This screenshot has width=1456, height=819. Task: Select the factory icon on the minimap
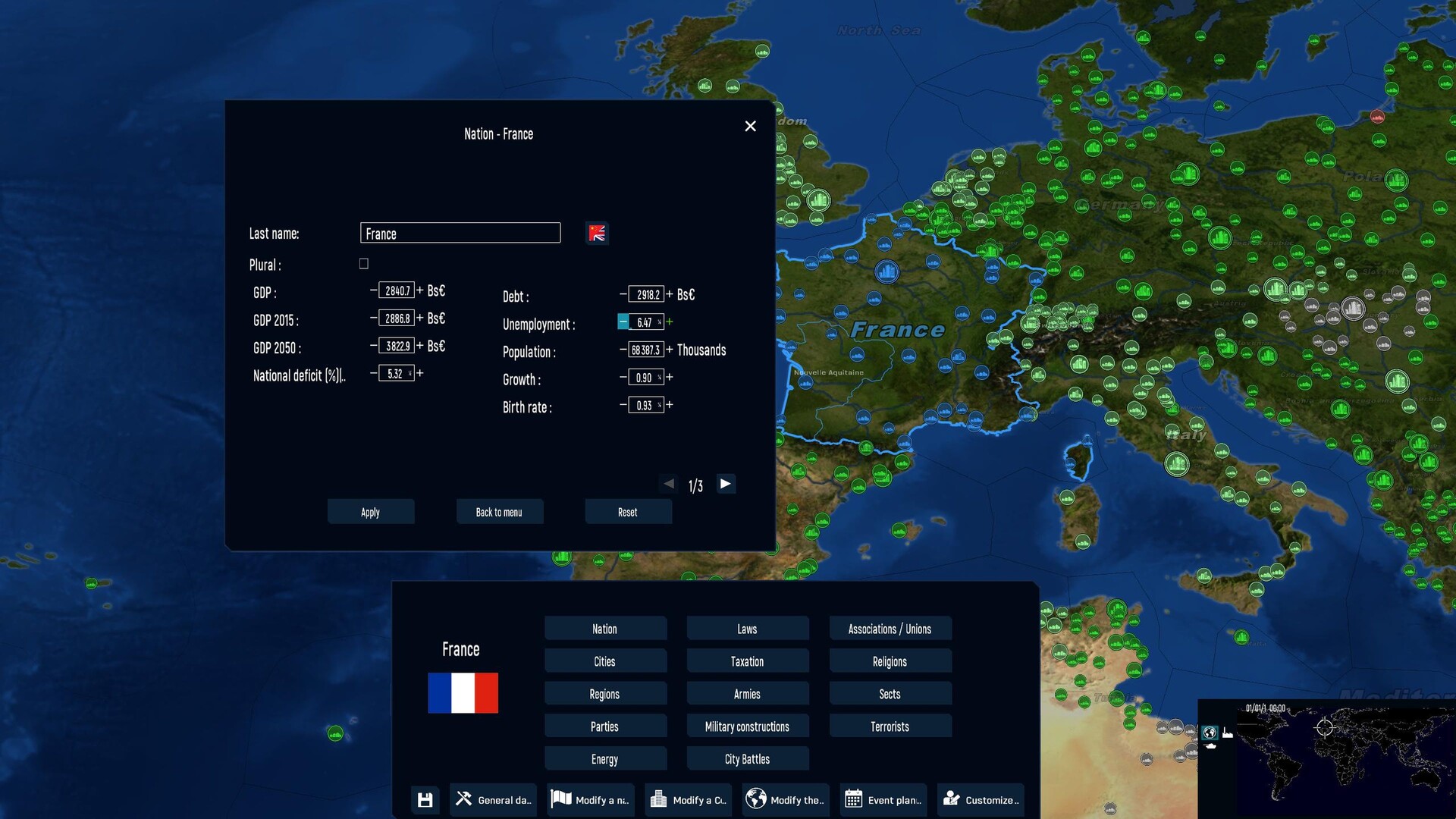[x=1227, y=733]
